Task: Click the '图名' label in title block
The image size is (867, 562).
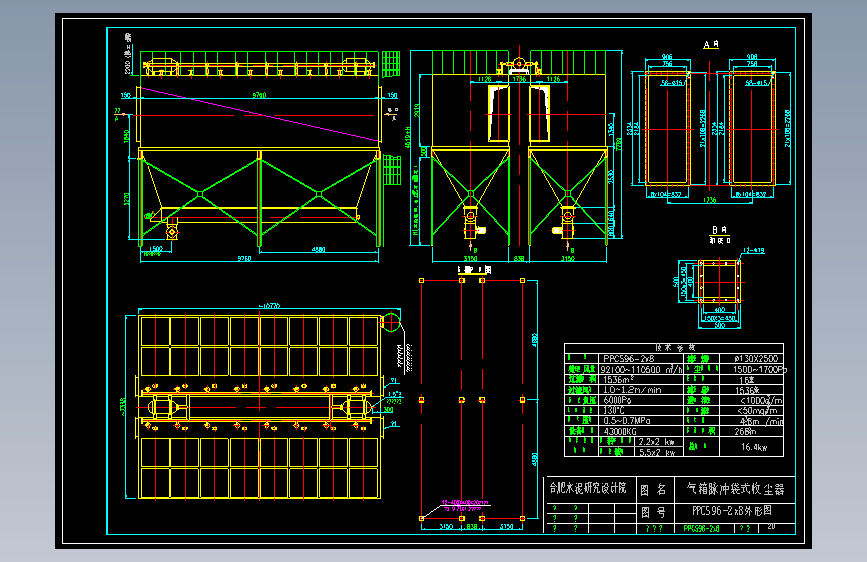Action: 653,490
